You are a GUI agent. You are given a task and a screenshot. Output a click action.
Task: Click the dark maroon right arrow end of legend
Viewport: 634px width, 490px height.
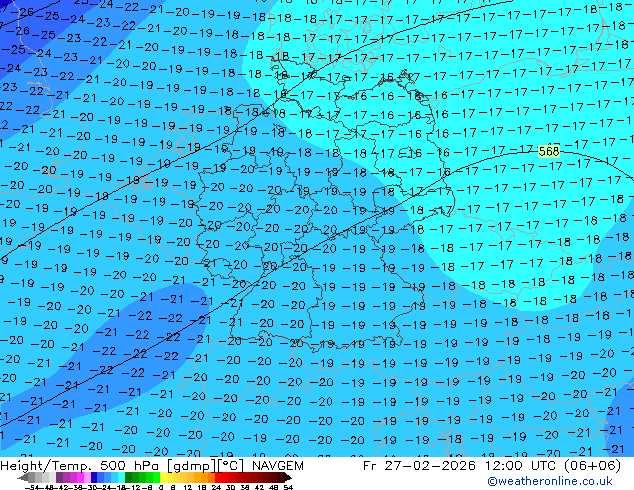(x=288, y=477)
